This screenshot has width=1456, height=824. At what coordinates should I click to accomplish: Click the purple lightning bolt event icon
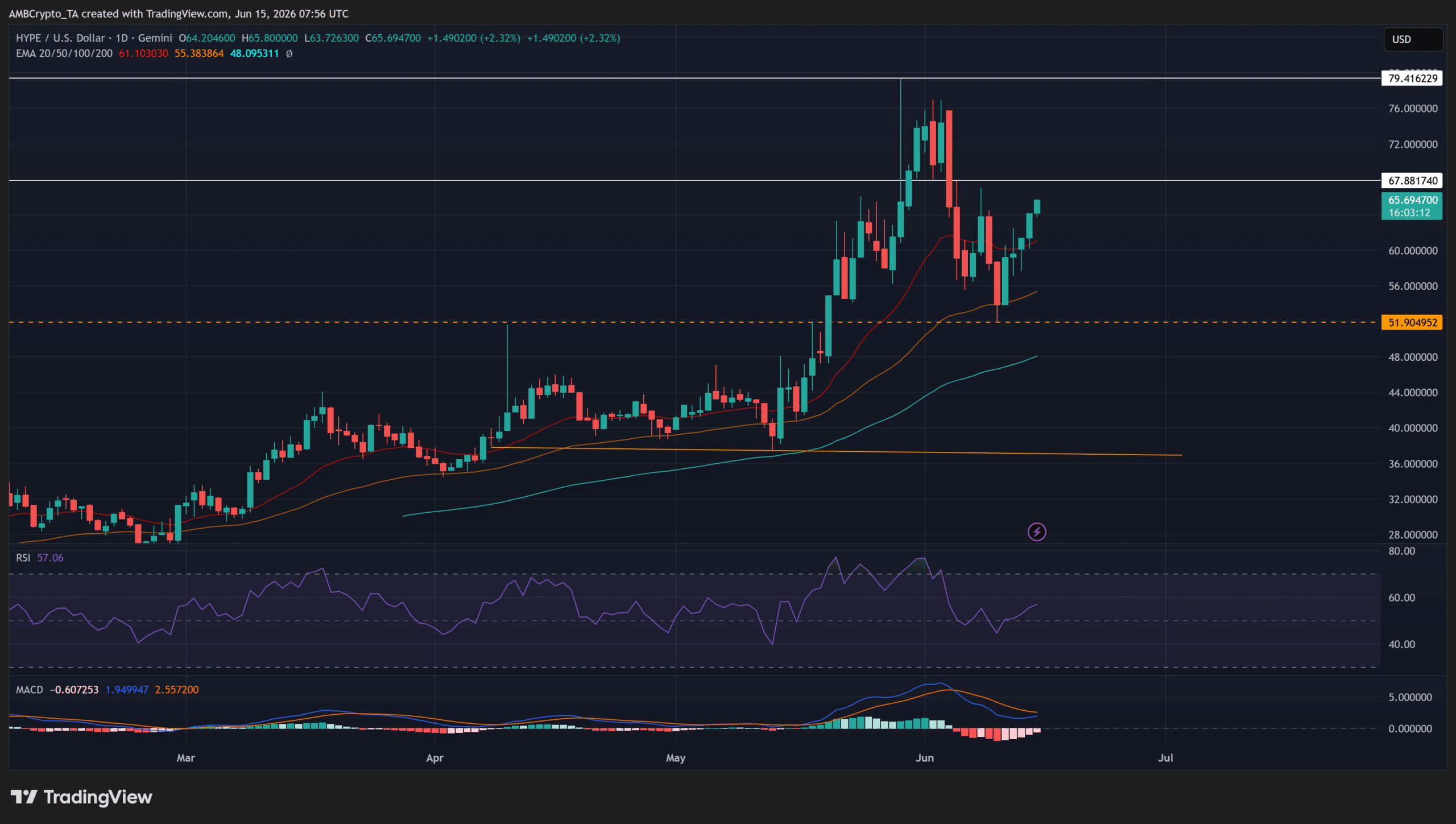tap(1037, 532)
